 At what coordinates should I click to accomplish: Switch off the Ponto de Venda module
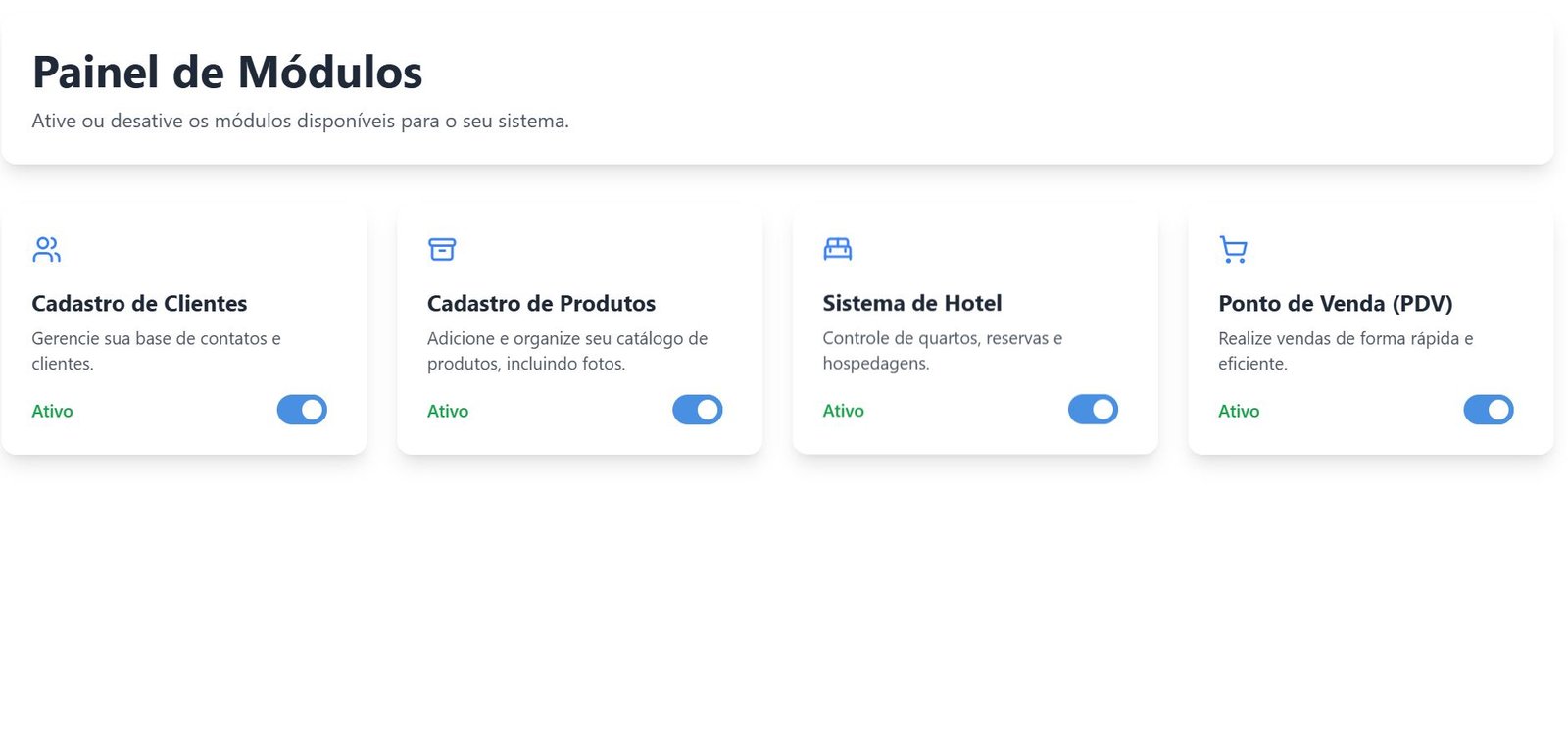point(1488,410)
